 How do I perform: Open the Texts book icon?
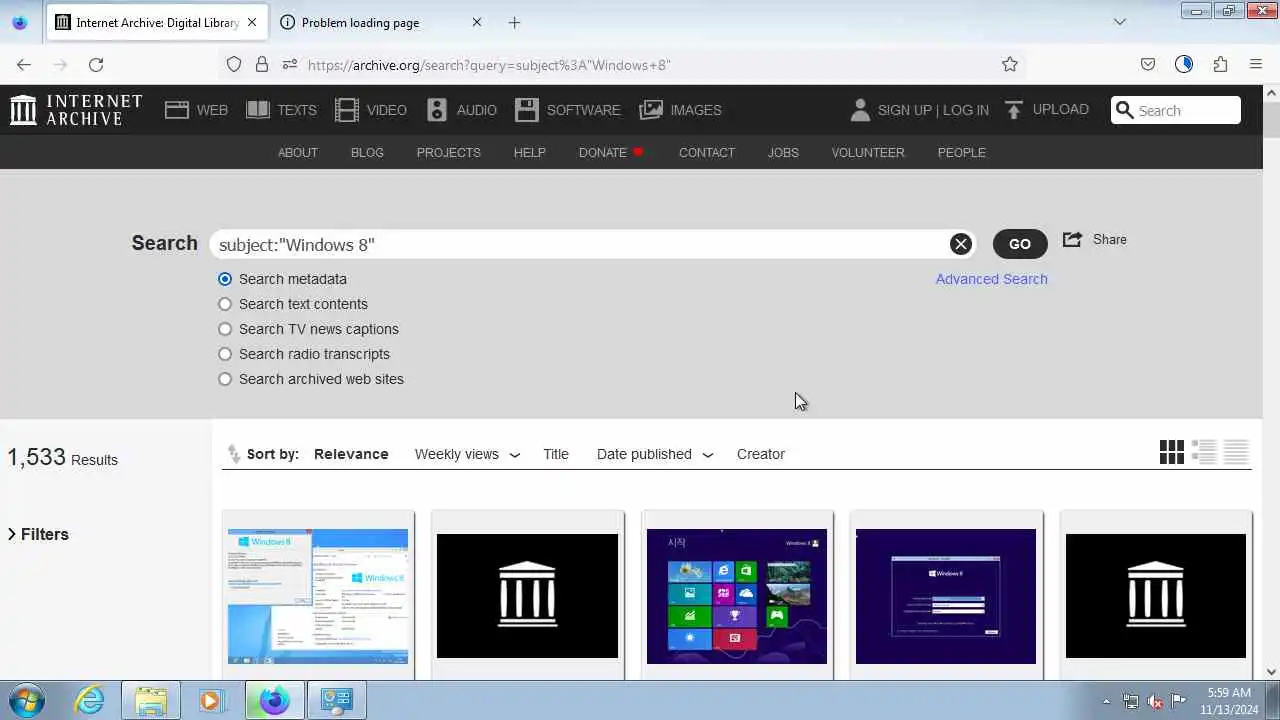pos(258,110)
